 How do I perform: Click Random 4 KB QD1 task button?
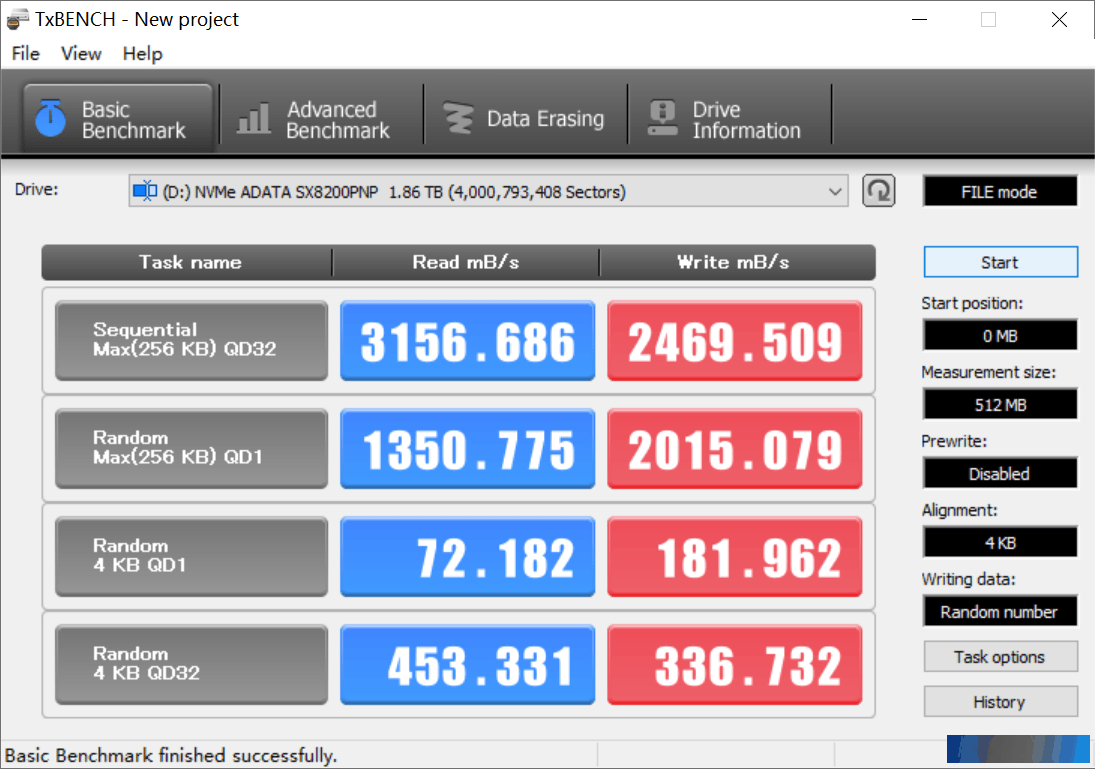[191, 557]
